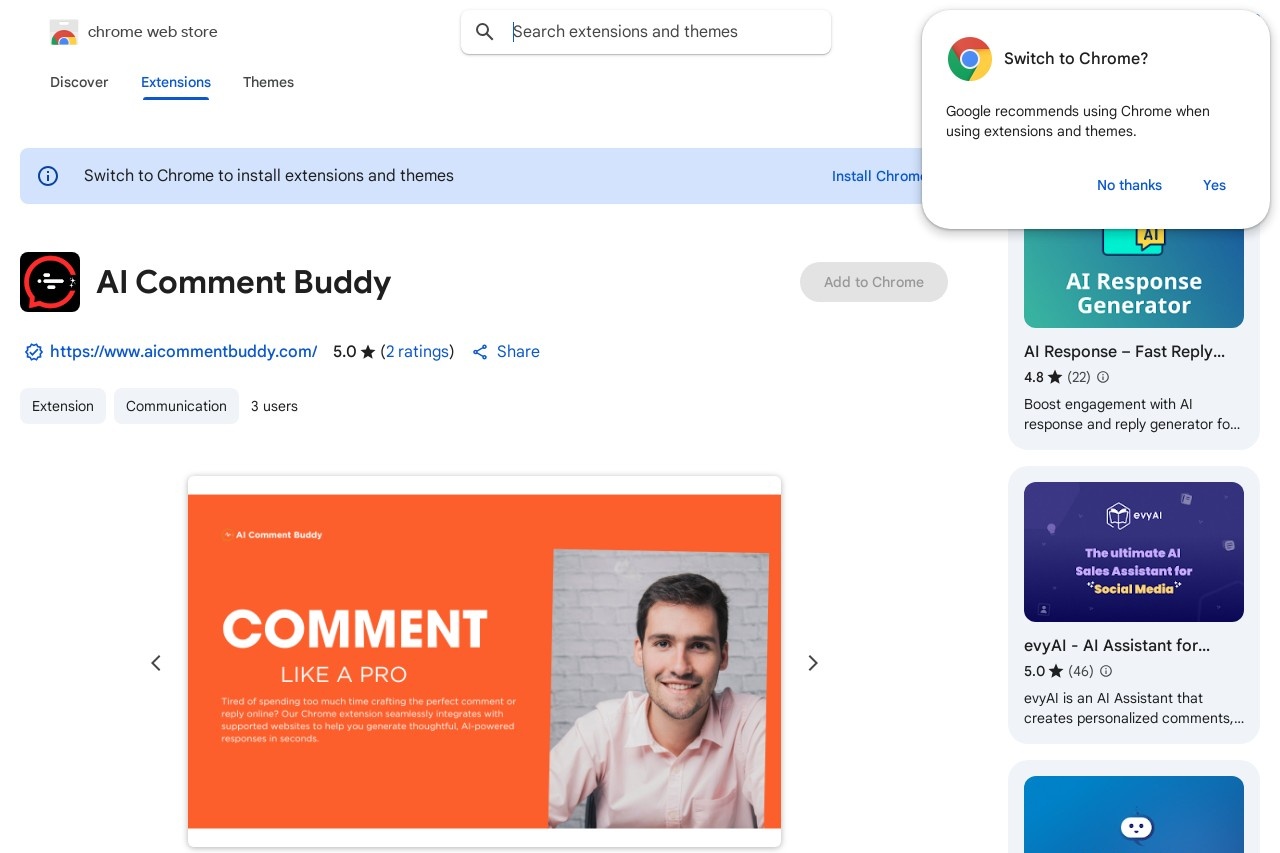Open the evyAI Sales Assistant thumbnail

(x=1134, y=552)
